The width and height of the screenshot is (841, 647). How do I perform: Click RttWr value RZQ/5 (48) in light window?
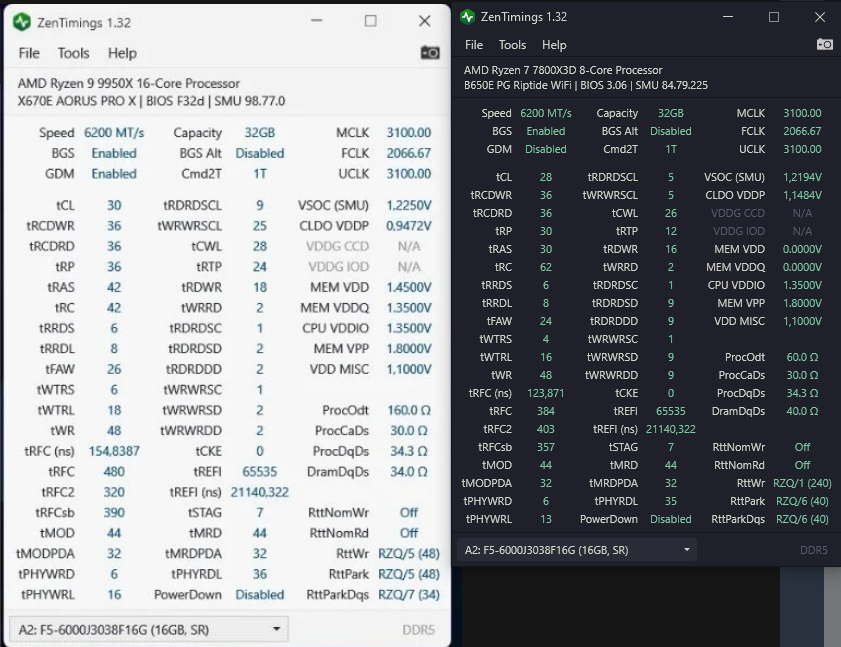[x=409, y=554]
